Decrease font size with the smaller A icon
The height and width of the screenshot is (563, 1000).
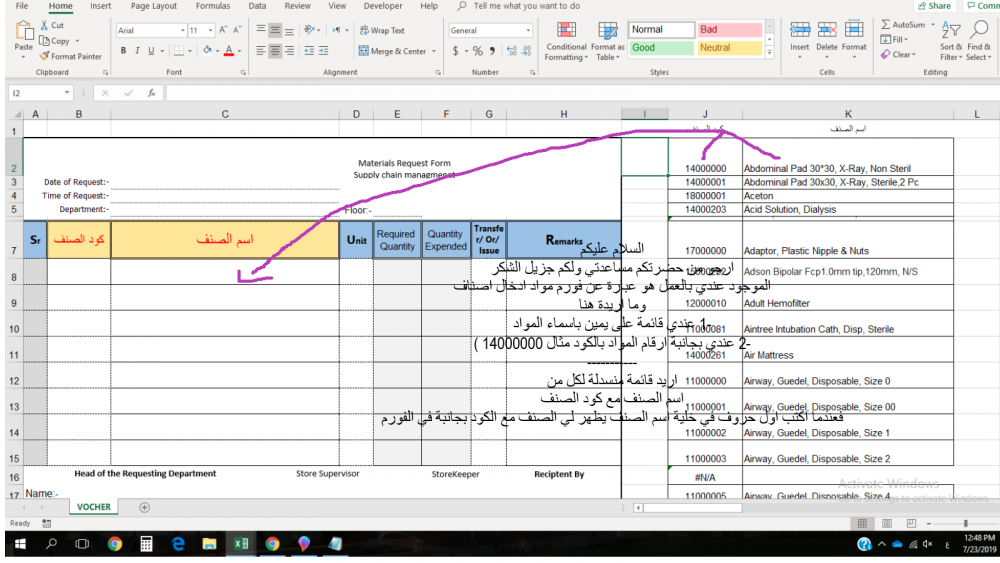(x=237, y=30)
